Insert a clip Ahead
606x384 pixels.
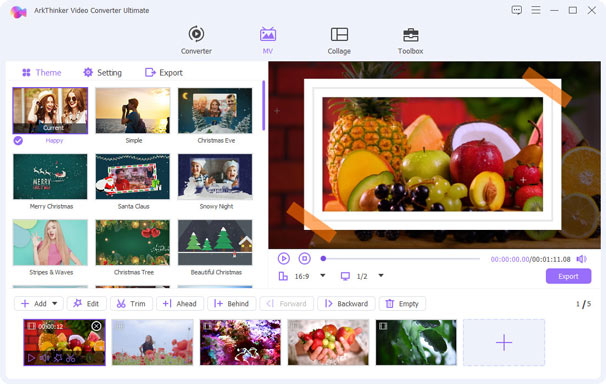(x=180, y=304)
